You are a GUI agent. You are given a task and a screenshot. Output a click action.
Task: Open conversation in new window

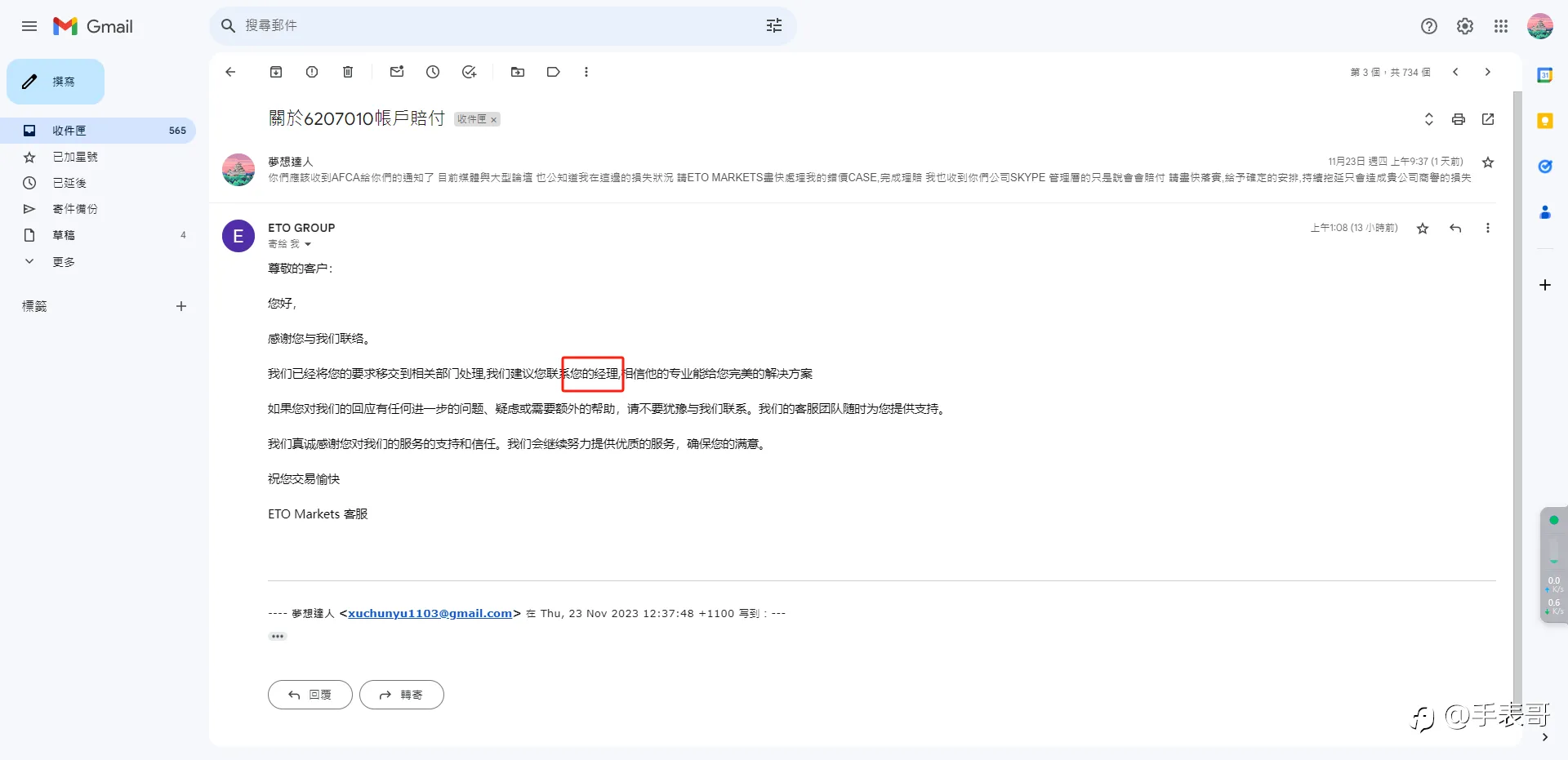(1488, 119)
